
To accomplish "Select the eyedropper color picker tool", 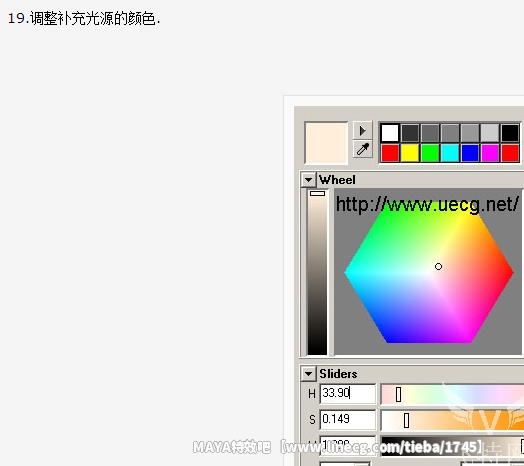I will point(363,149).
